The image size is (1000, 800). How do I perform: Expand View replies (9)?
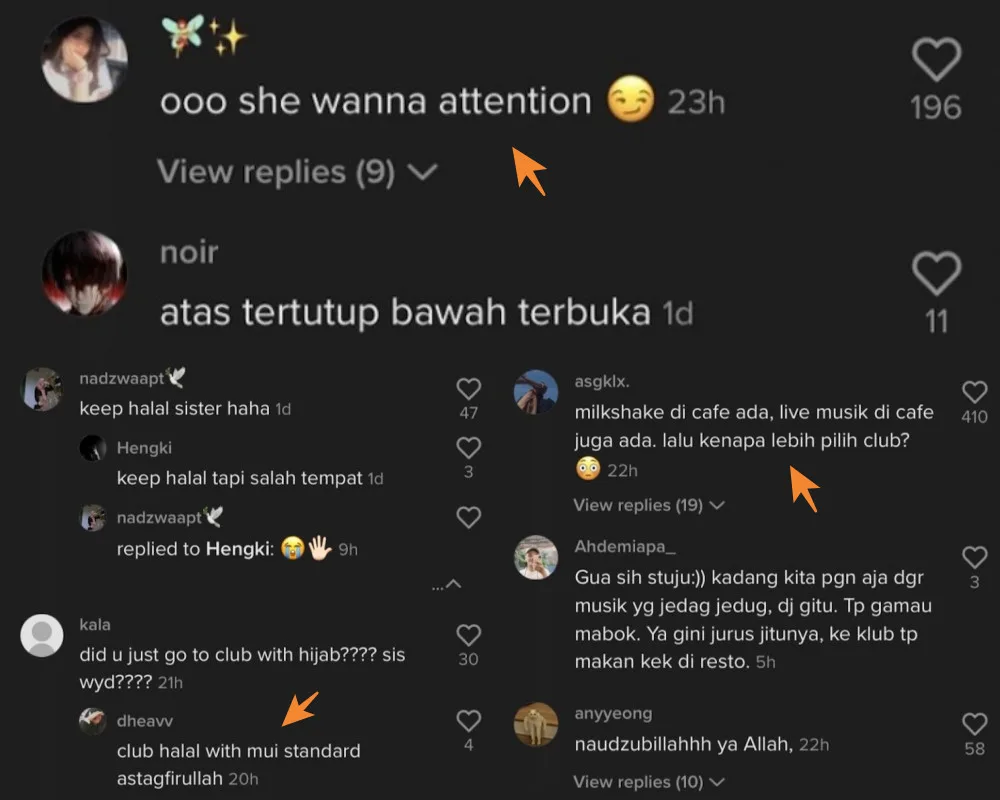tap(297, 172)
